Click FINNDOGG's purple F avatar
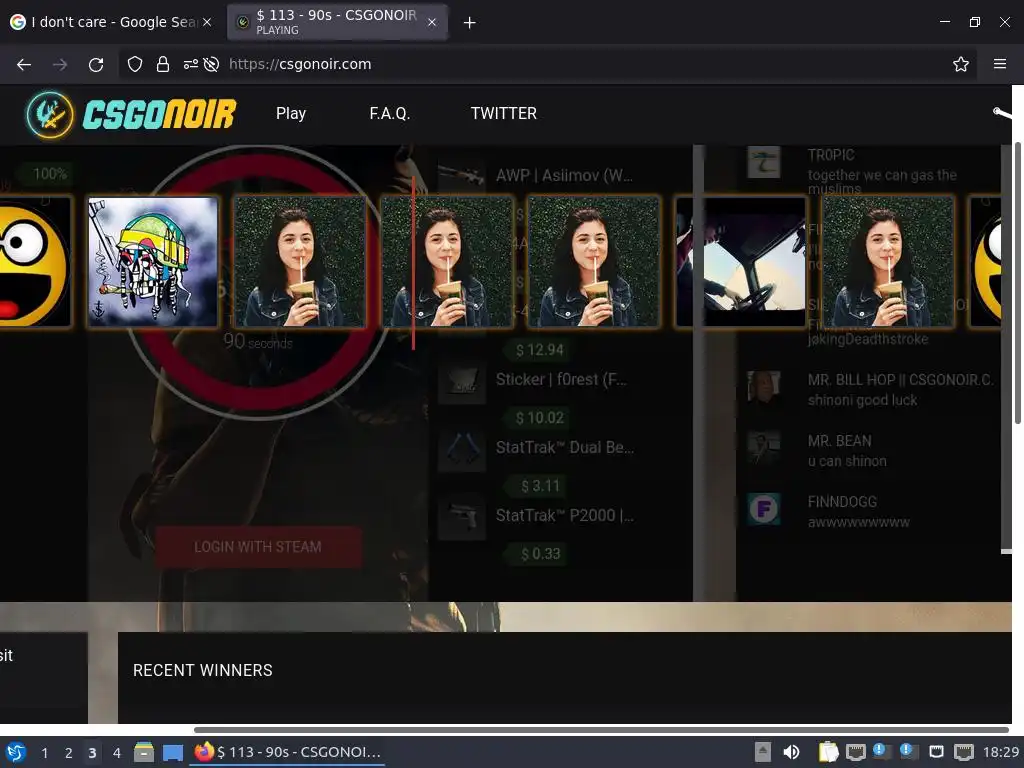This screenshot has height=768, width=1024. 763,509
